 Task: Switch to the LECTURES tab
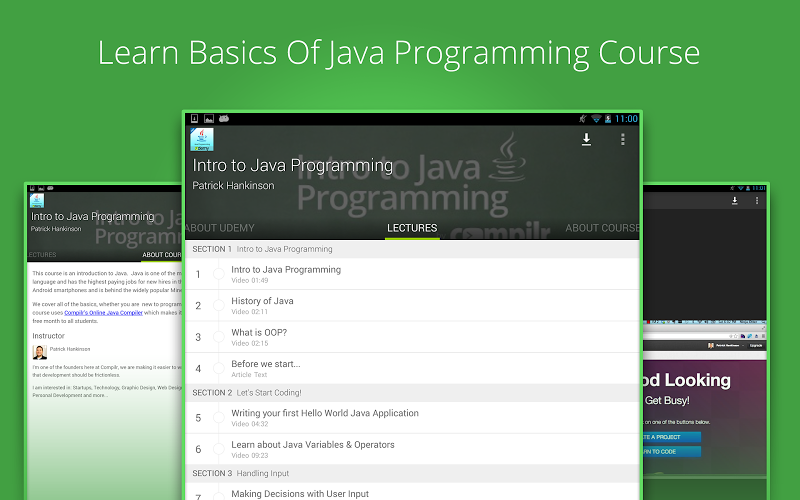click(x=412, y=228)
